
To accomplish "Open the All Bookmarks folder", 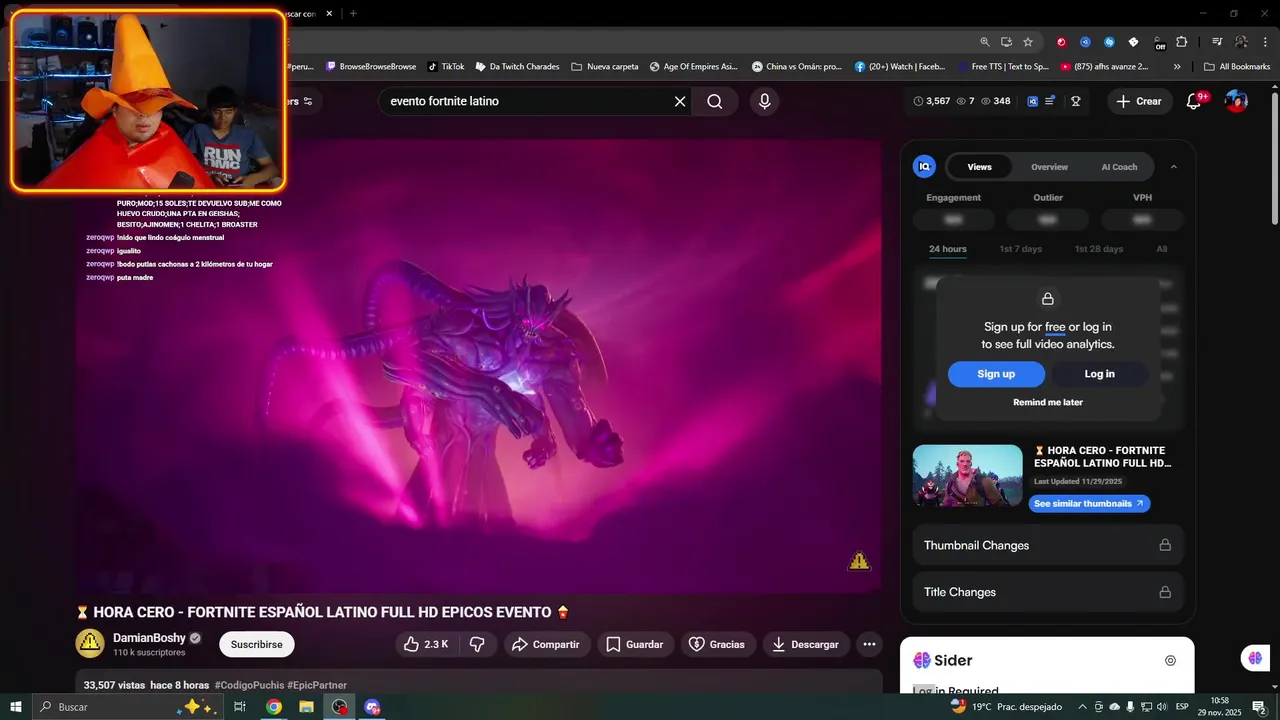I will [1237, 67].
